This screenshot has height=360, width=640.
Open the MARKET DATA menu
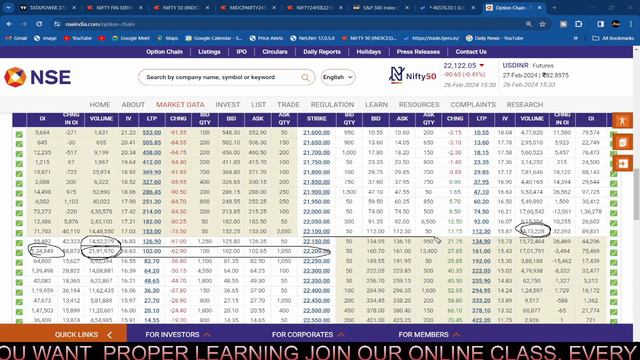pos(180,104)
